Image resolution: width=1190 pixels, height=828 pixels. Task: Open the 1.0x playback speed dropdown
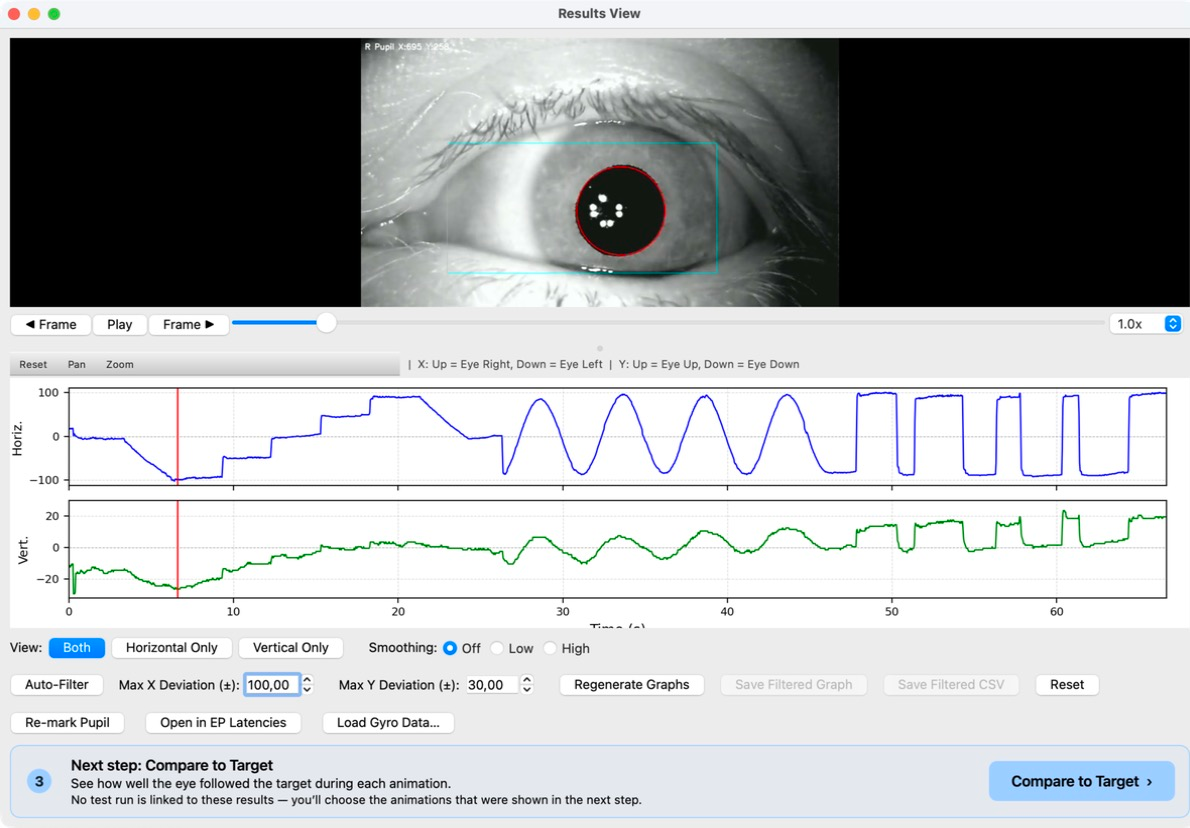tap(1145, 324)
